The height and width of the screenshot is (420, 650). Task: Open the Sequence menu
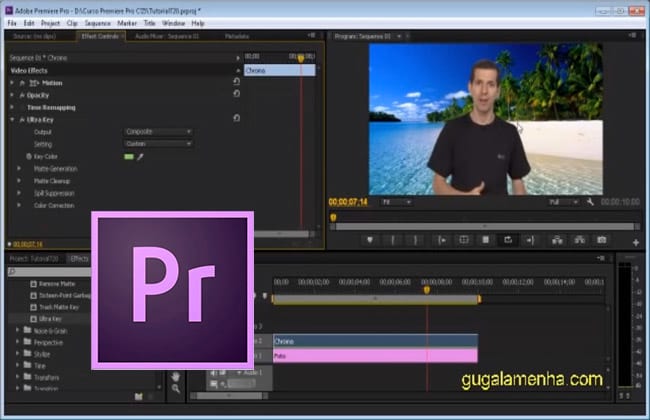(97, 23)
